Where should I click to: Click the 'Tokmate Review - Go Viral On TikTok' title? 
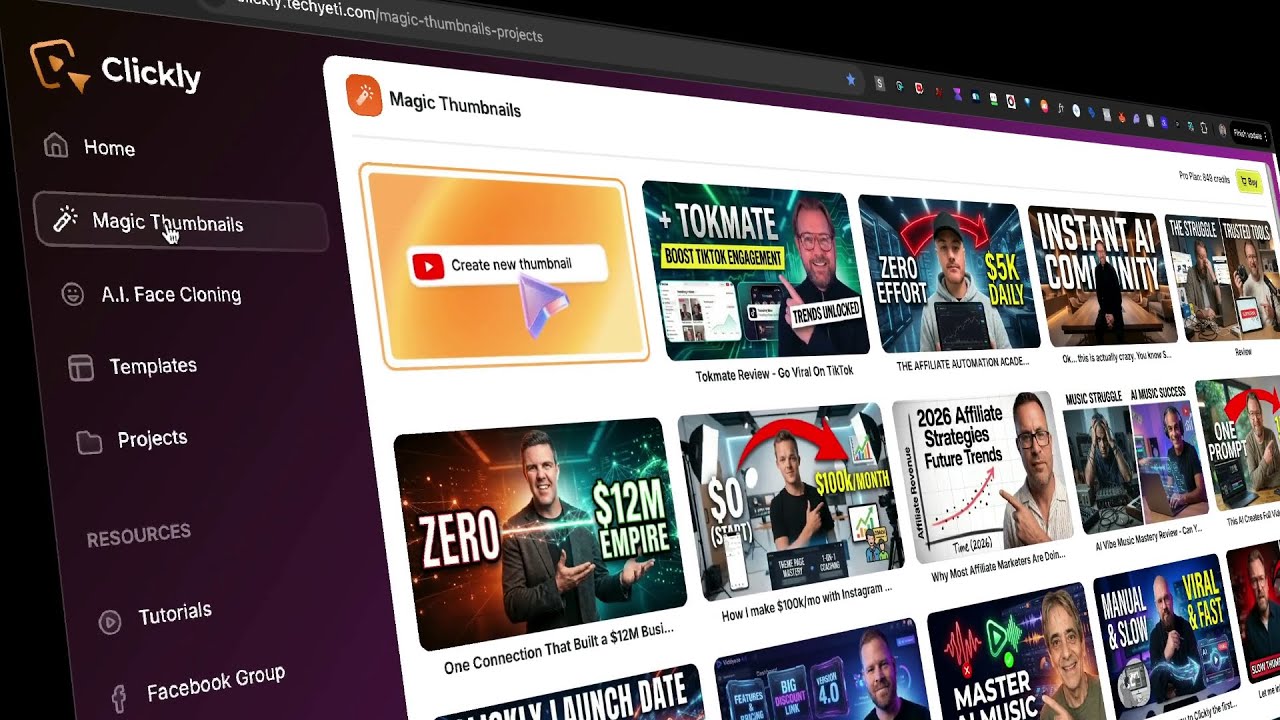tap(775, 372)
